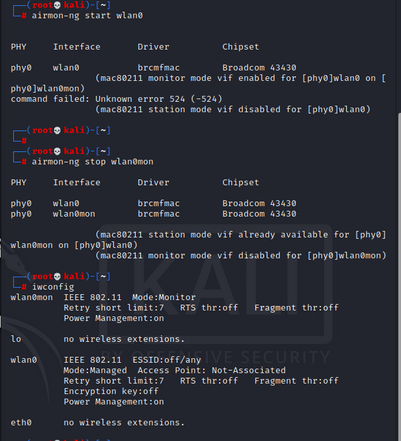Viewport: 401px width, 441px height.
Task: Click the 'airmon-ng stop wlan0mon' command text
Action: point(92,162)
